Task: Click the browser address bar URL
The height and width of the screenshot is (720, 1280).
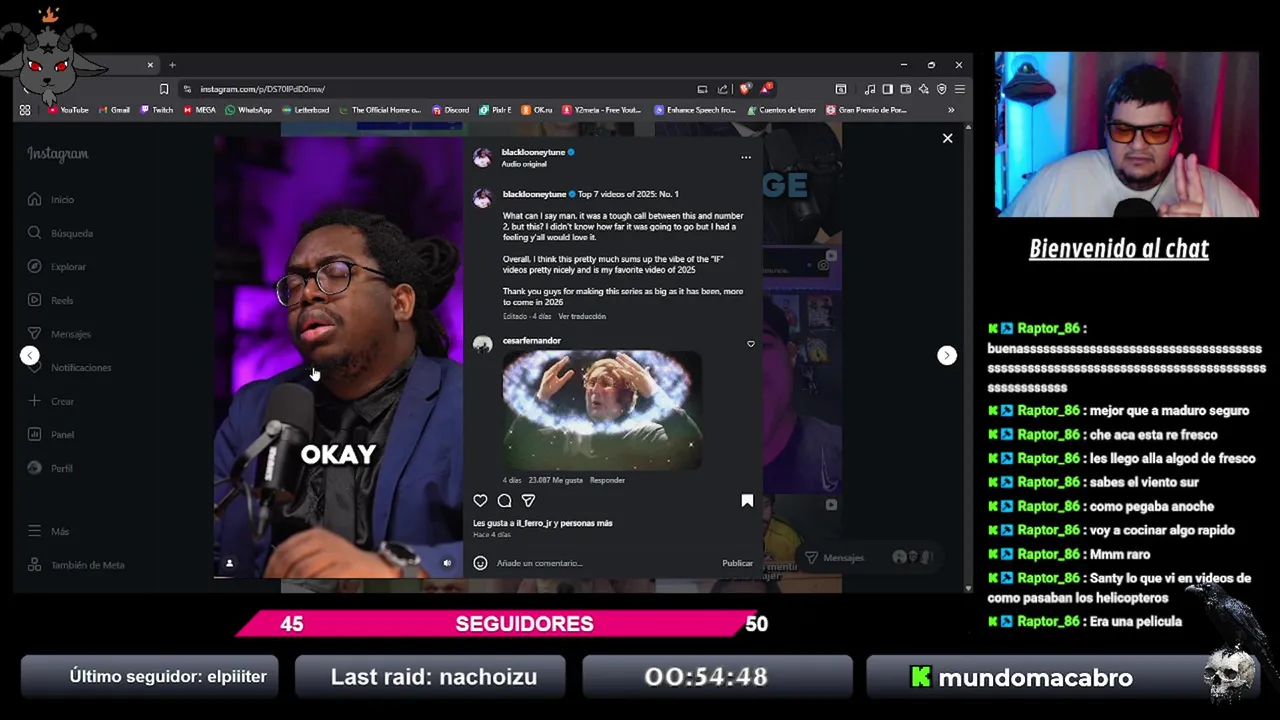Action: coord(262,89)
